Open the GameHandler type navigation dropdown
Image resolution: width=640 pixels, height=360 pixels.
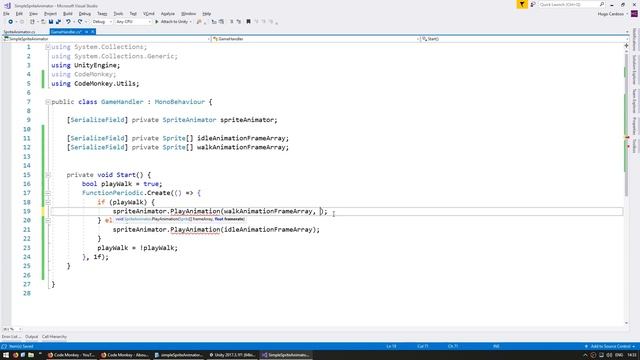click(316, 39)
